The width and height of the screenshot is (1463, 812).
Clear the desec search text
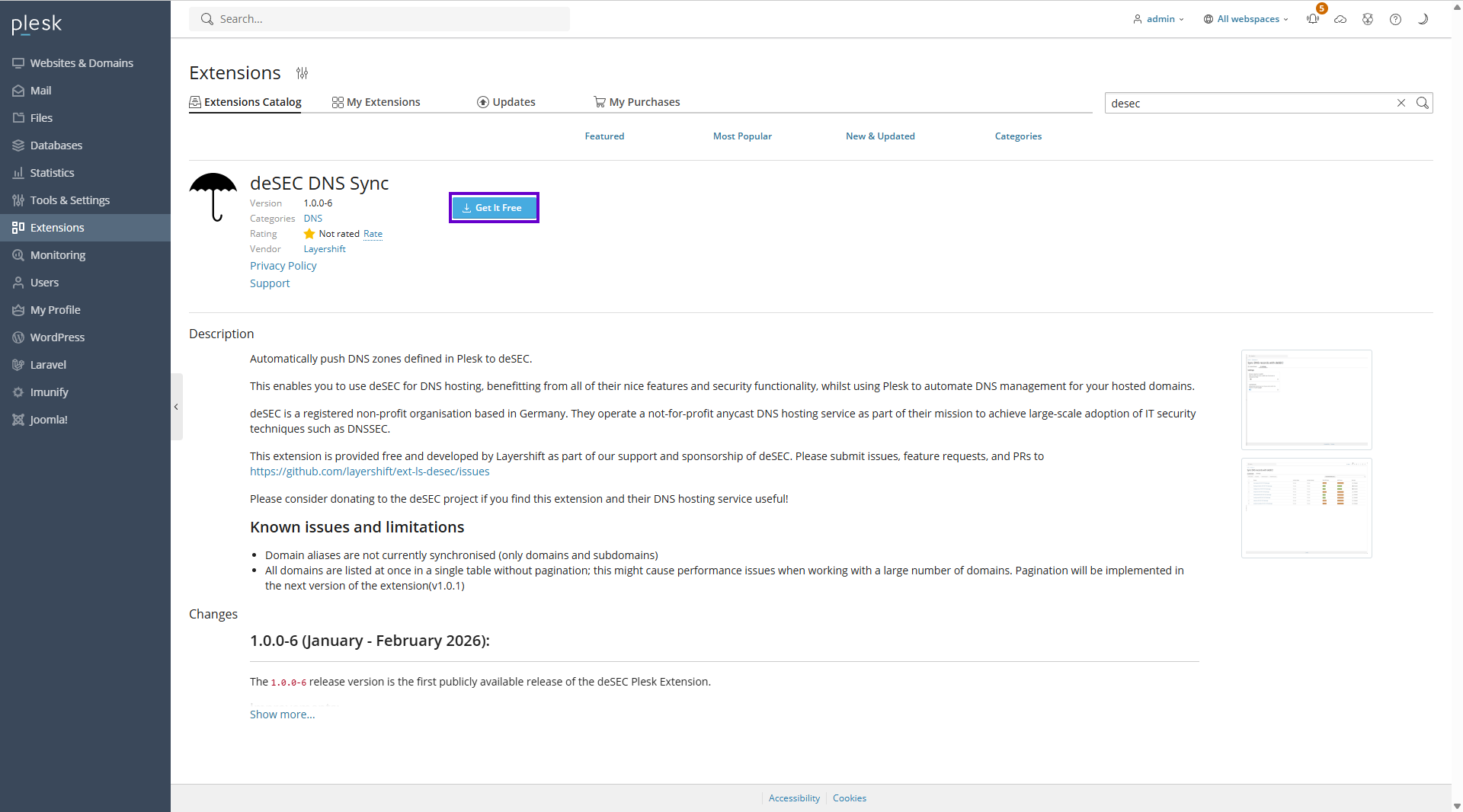pyautogui.click(x=1401, y=103)
